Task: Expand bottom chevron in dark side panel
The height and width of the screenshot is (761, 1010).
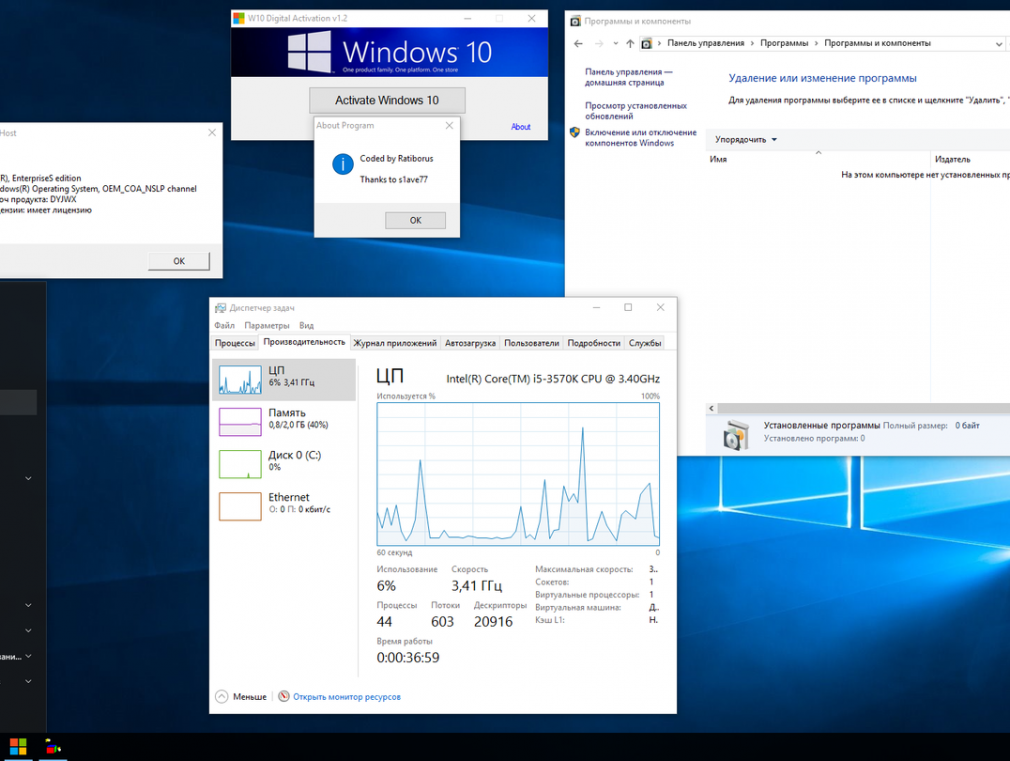Action: pos(28,681)
